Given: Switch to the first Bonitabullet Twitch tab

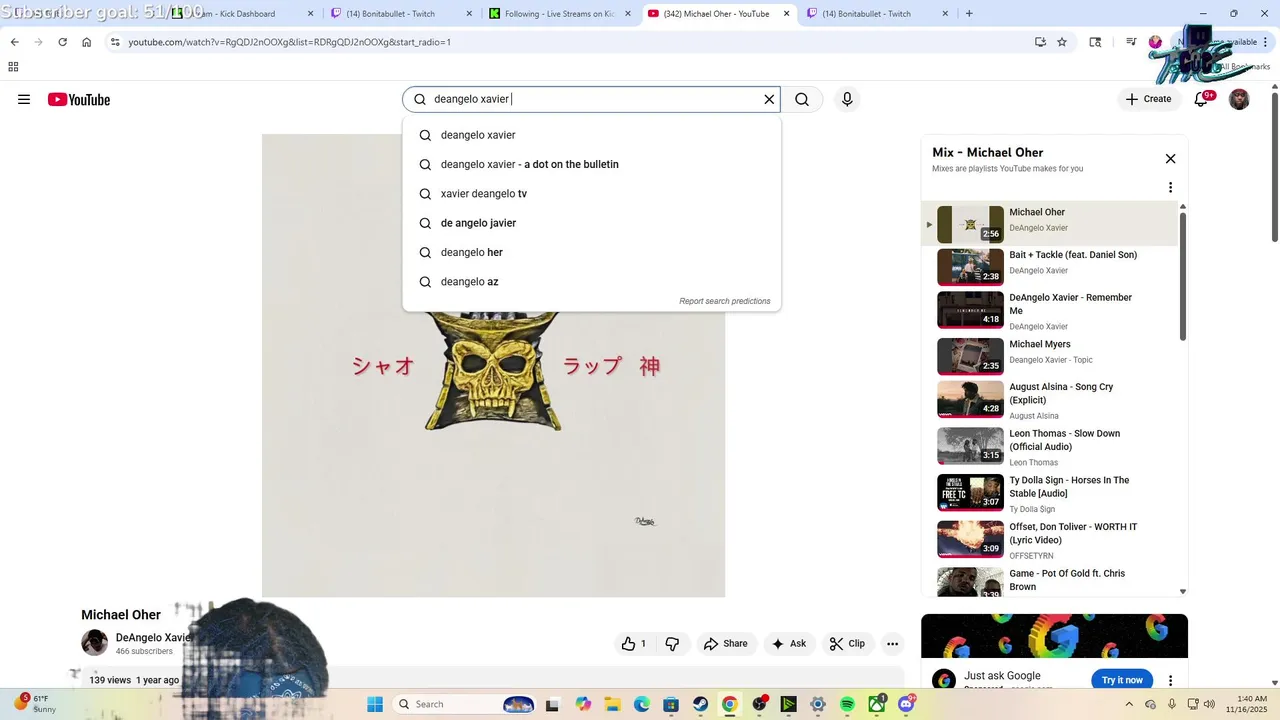Looking at the screenshot, I should [x=401, y=14].
